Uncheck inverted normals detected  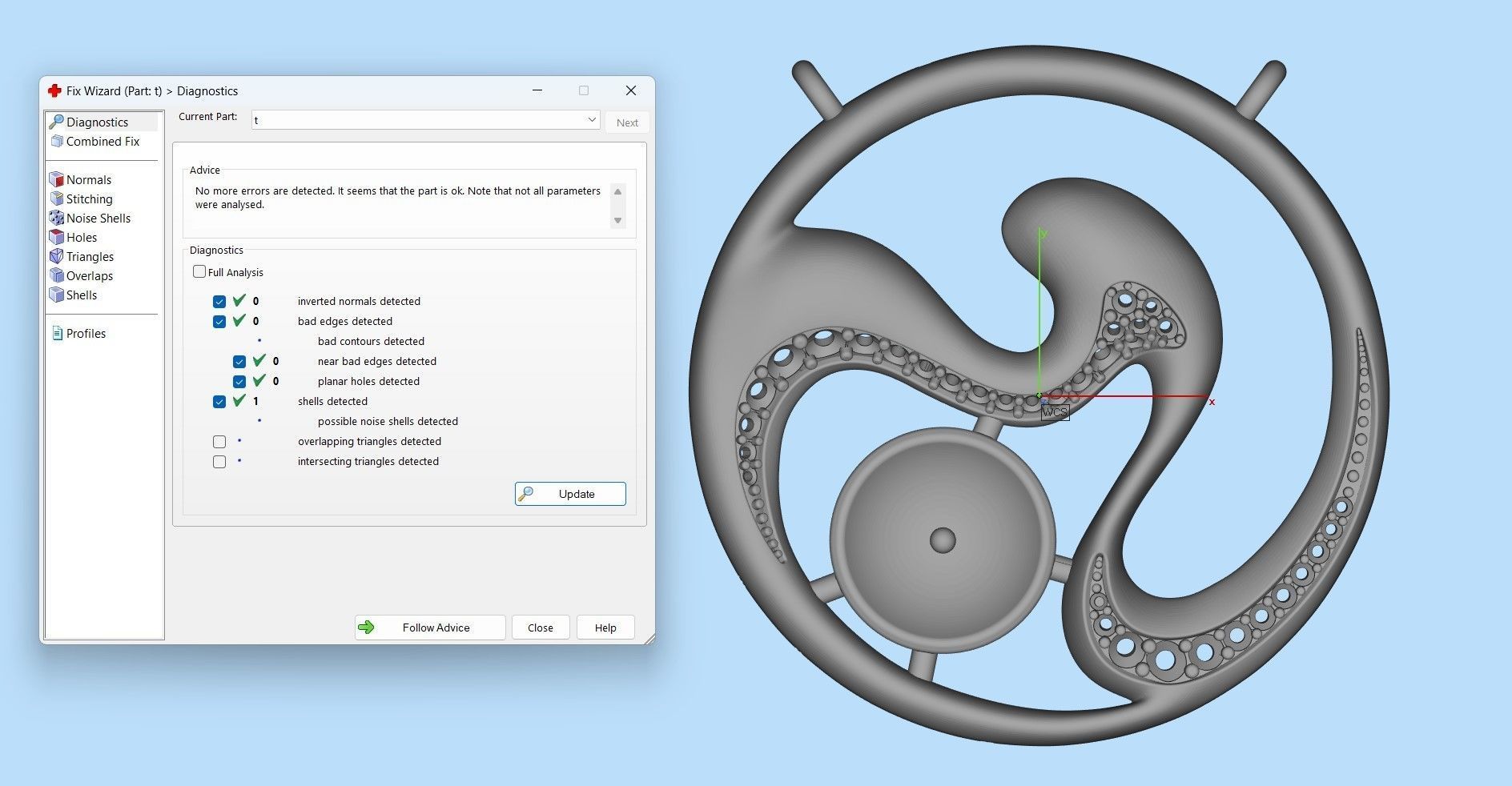point(219,302)
